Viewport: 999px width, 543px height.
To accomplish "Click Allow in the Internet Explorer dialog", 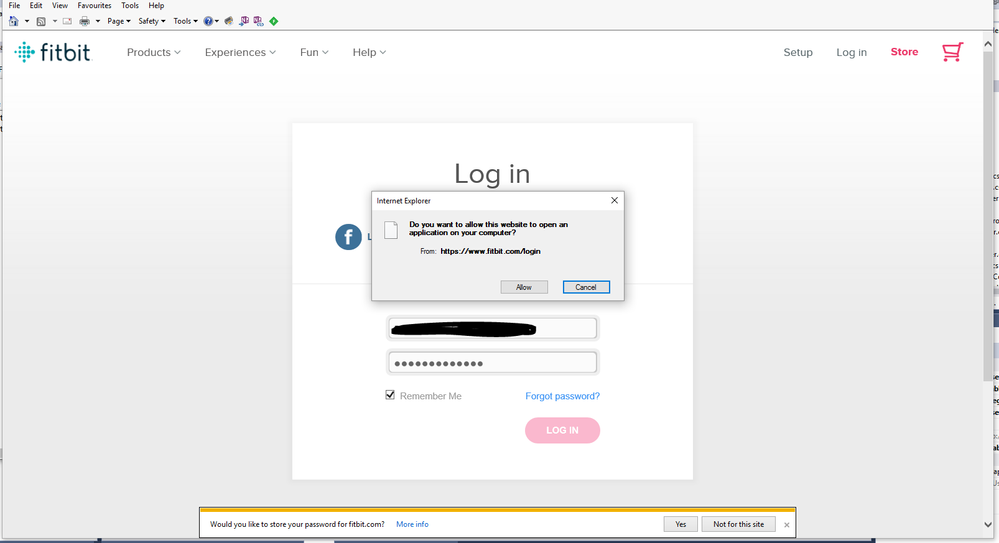I will 524,287.
